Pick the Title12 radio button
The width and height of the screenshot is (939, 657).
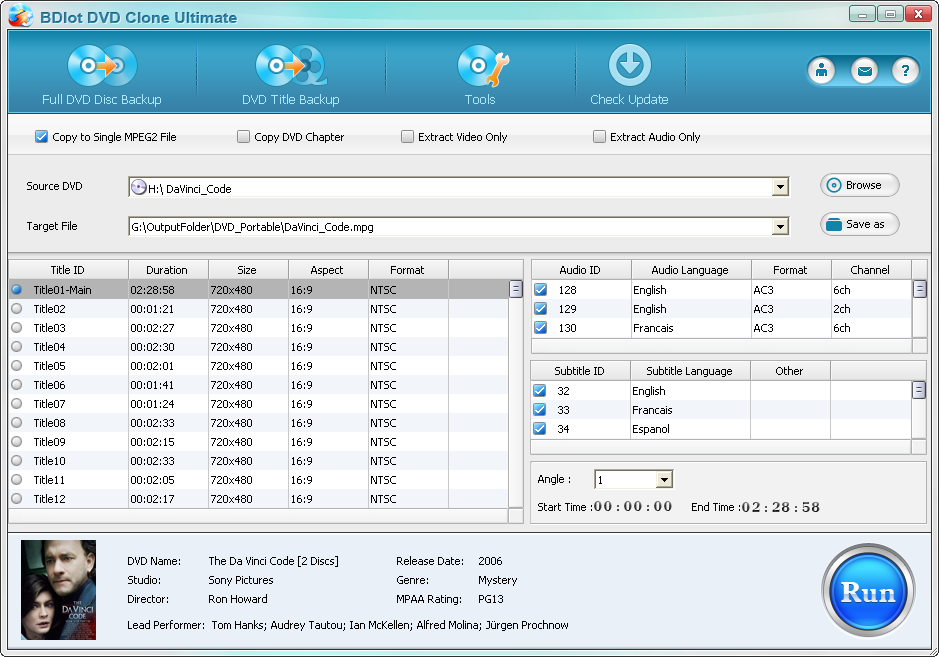(17, 499)
